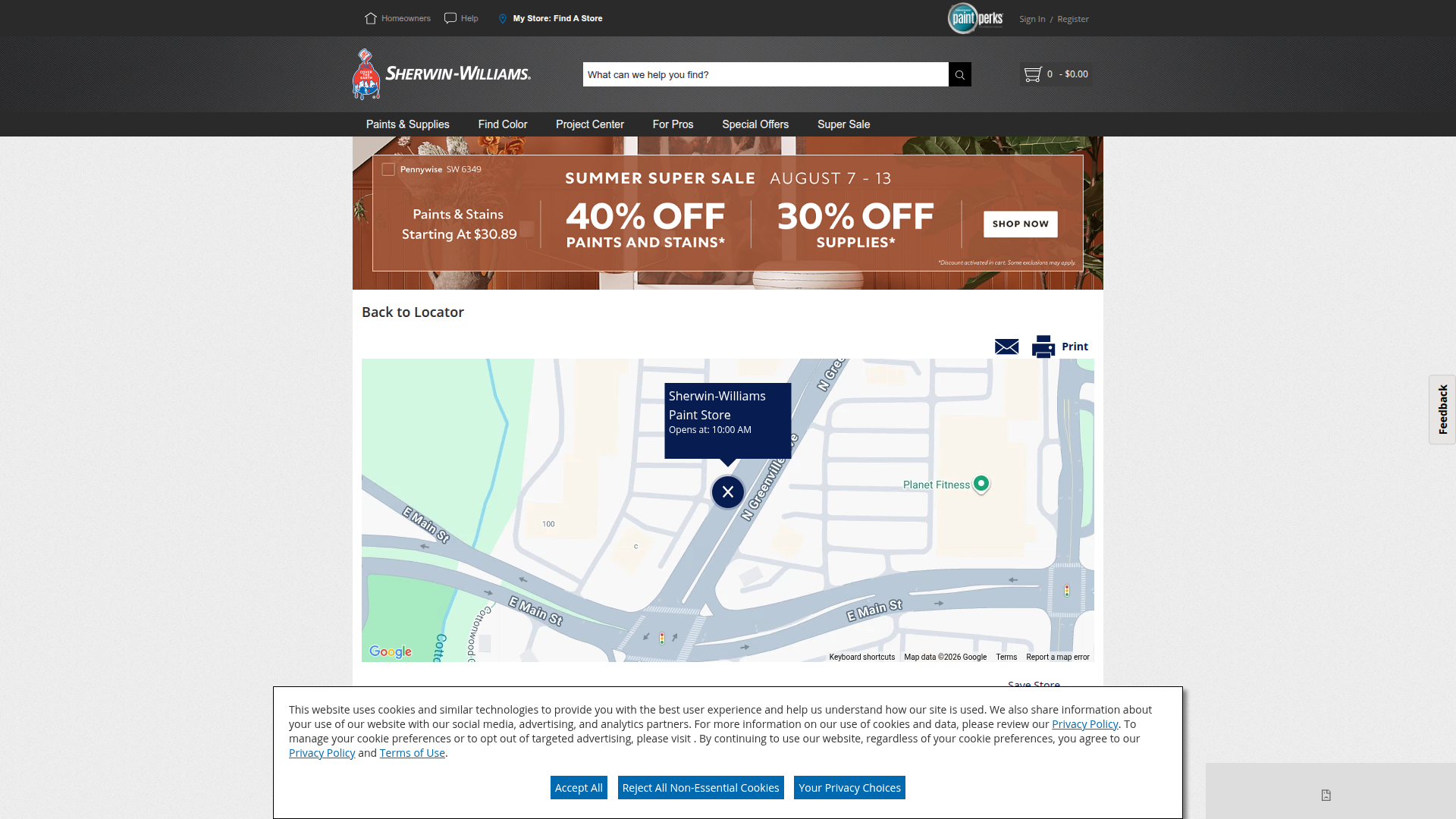Open Terms of Use link
Viewport: 1456px width, 819px height.
point(413,753)
